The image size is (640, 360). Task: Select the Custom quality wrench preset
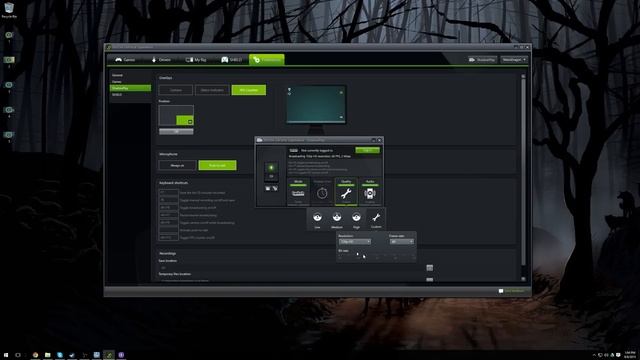(x=376, y=220)
